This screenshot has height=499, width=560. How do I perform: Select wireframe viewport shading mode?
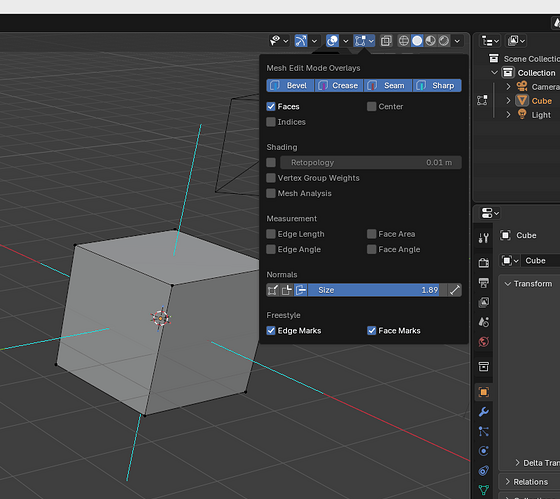coord(404,41)
